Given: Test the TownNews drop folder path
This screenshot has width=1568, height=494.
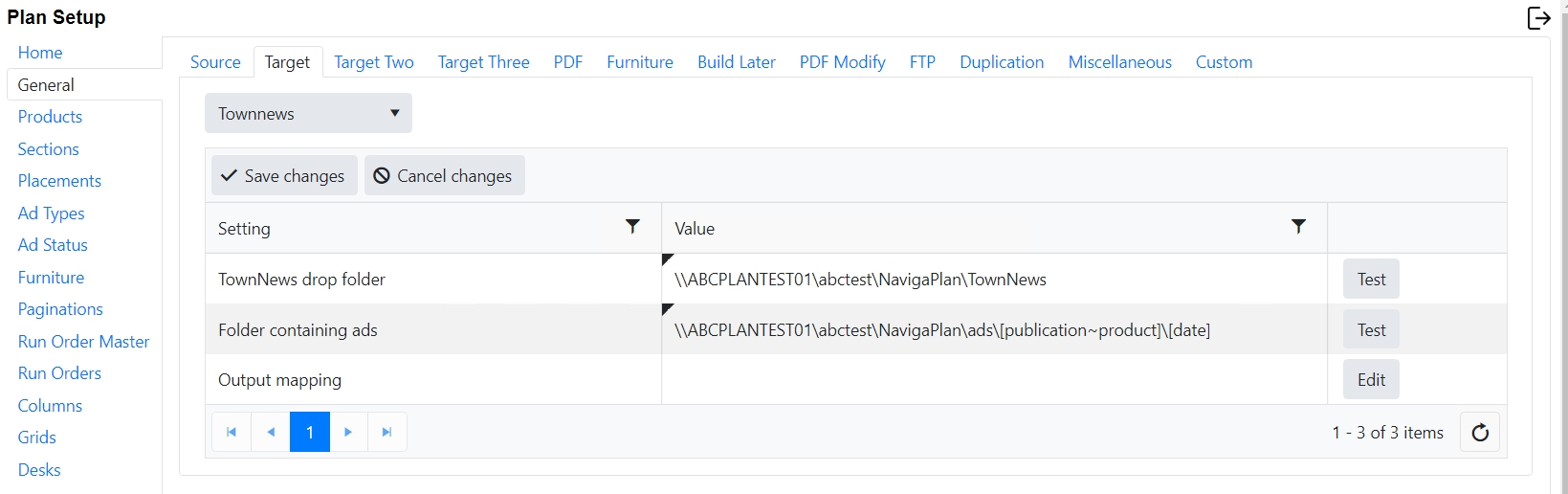Looking at the screenshot, I should [1371, 280].
